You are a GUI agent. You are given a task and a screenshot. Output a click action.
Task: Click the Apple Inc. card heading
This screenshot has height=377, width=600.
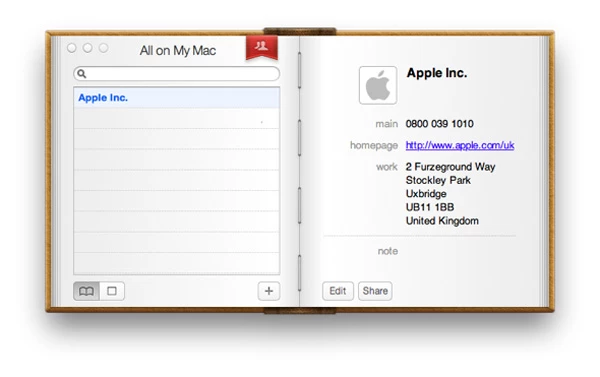[437, 73]
